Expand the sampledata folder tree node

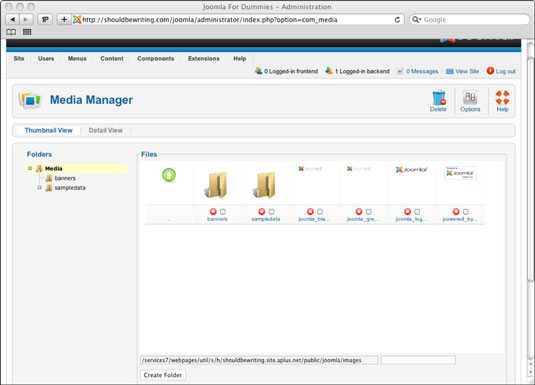pos(40,187)
